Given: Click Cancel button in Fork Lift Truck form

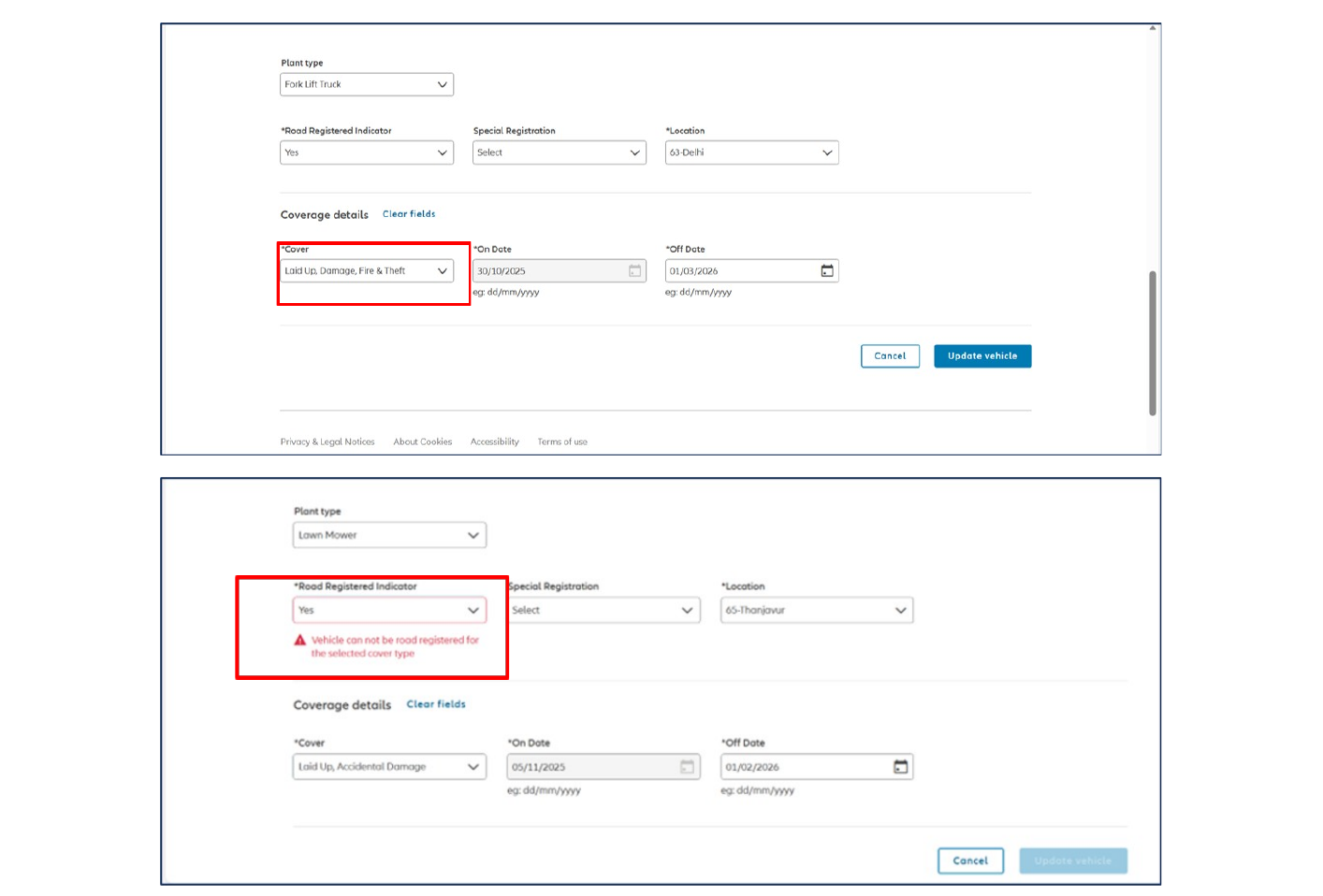Looking at the screenshot, I should (890, 356).
